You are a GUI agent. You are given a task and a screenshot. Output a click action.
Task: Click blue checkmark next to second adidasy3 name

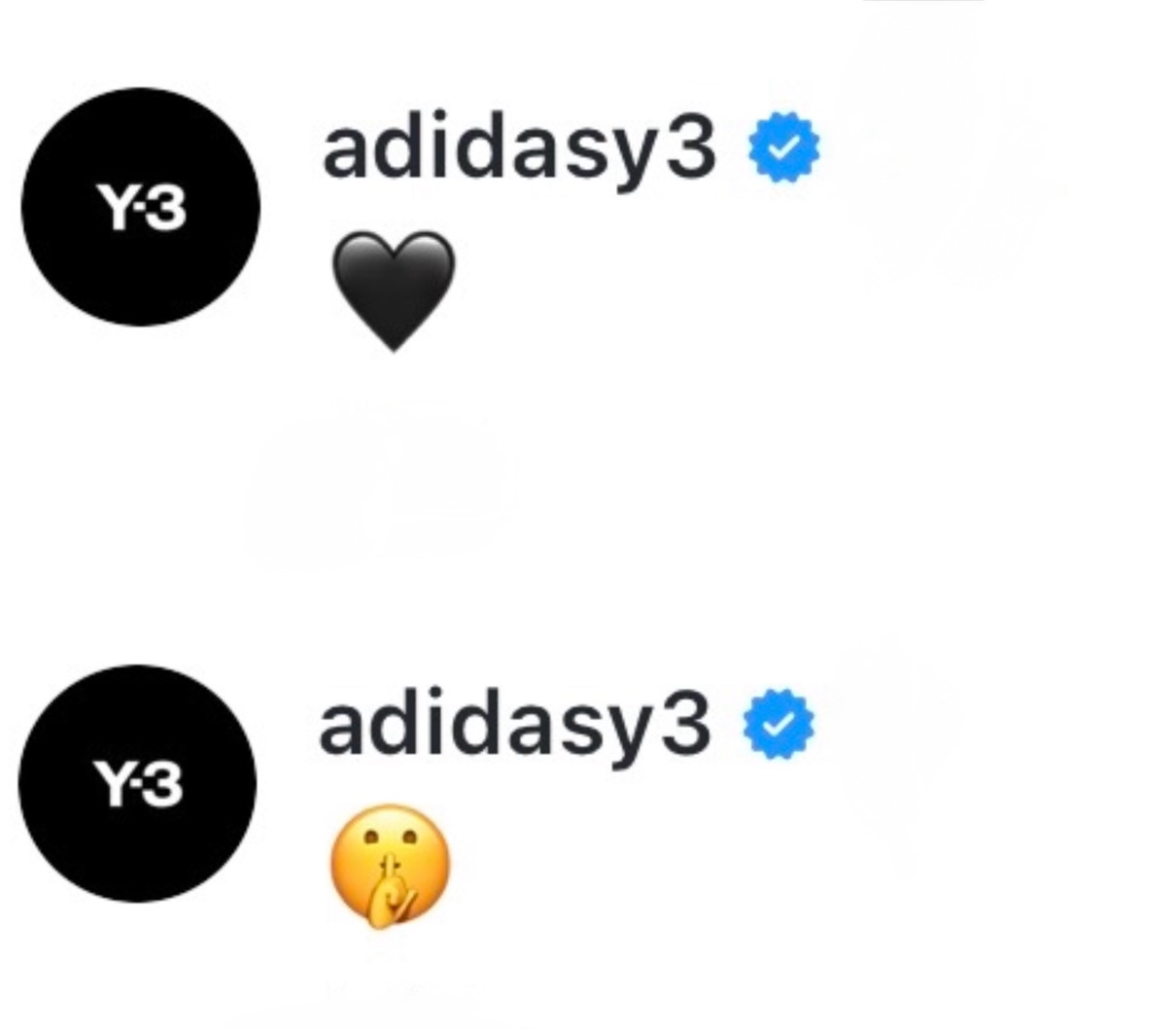[778, 724]
